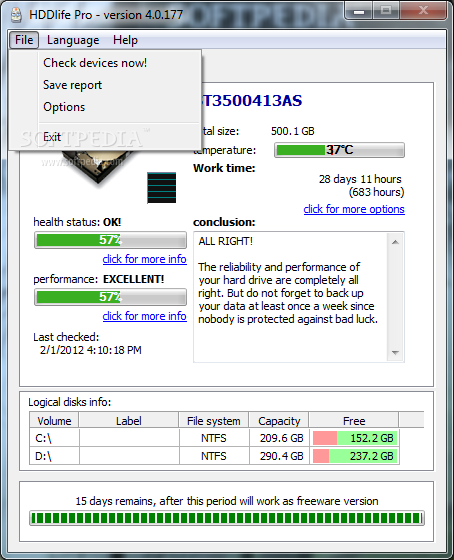This screenshot has height=560, width=454.
Task: Select the D:\ volume cell
Action: click(x=54, y=456)
